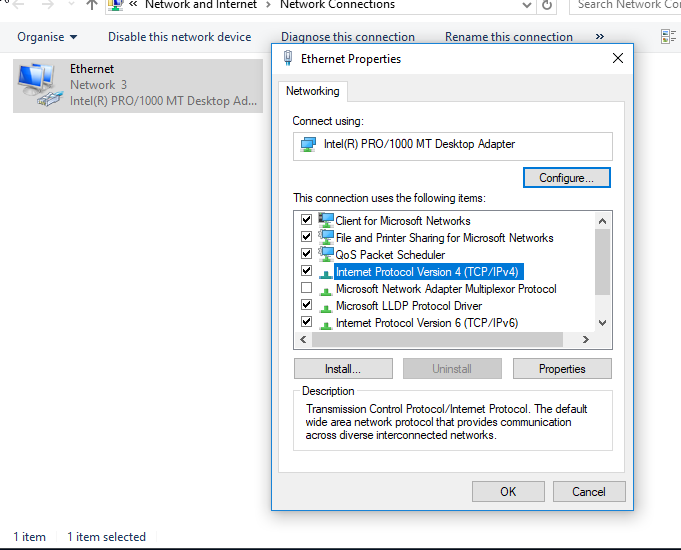This screenshot has height=550, width=681.
Task: Enable Microsoft Network Adapter Multiplexor Protocol
Action: click(x=306, y=287)
